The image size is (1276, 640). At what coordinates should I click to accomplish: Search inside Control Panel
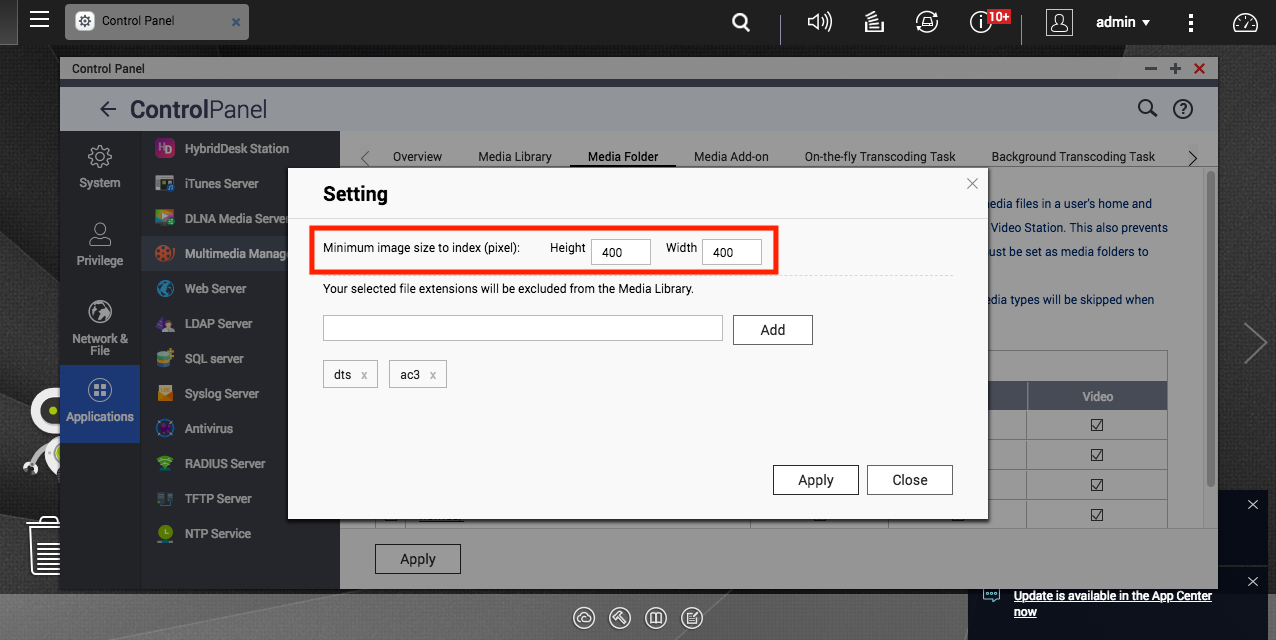[1147, 108]
